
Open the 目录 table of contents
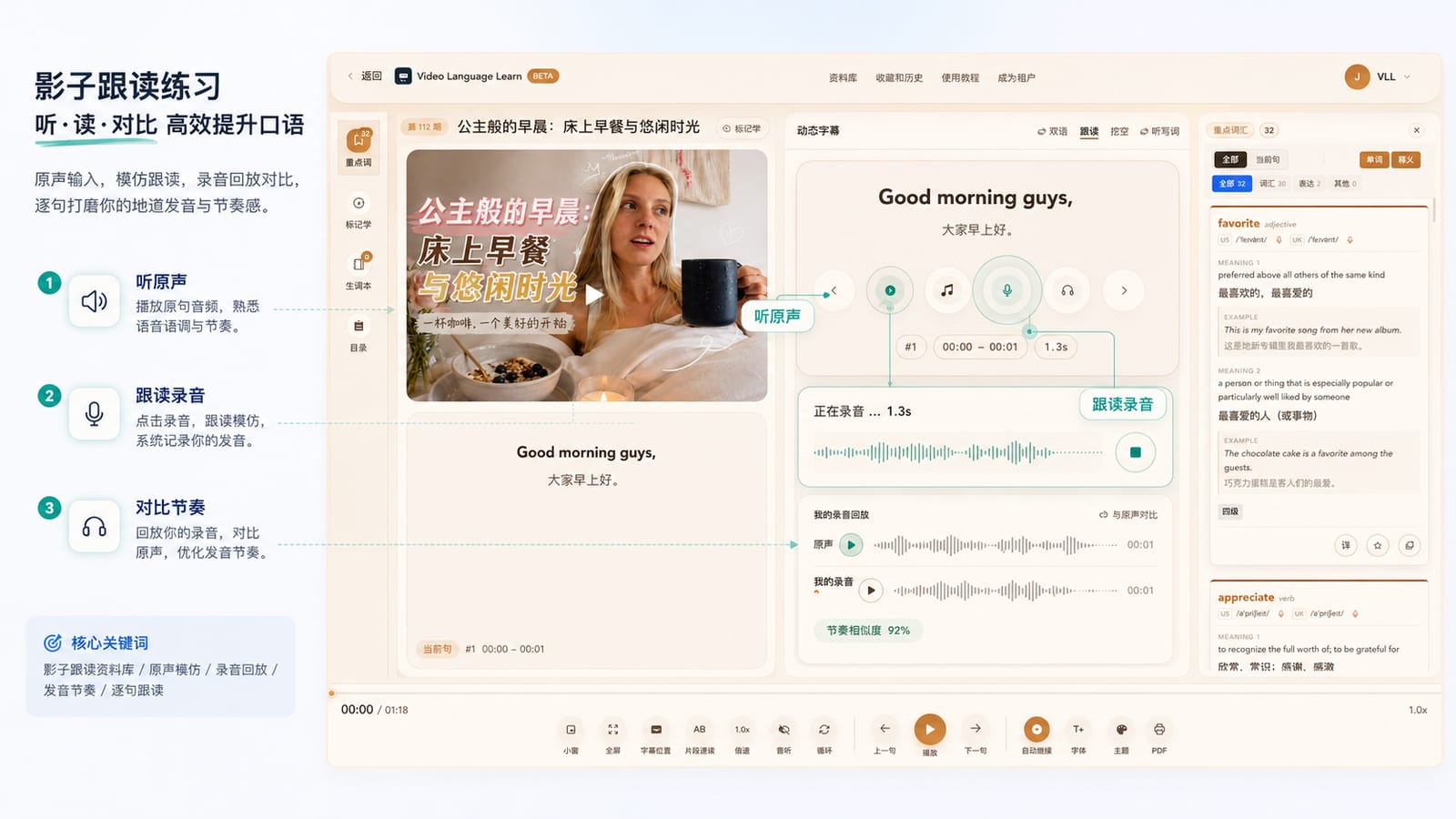[x=359, y=334]
